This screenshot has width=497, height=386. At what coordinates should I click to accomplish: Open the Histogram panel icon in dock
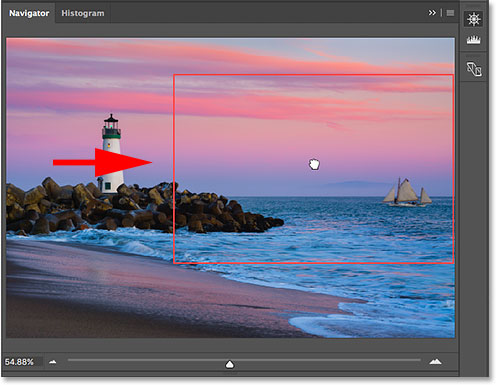(474, 41)
